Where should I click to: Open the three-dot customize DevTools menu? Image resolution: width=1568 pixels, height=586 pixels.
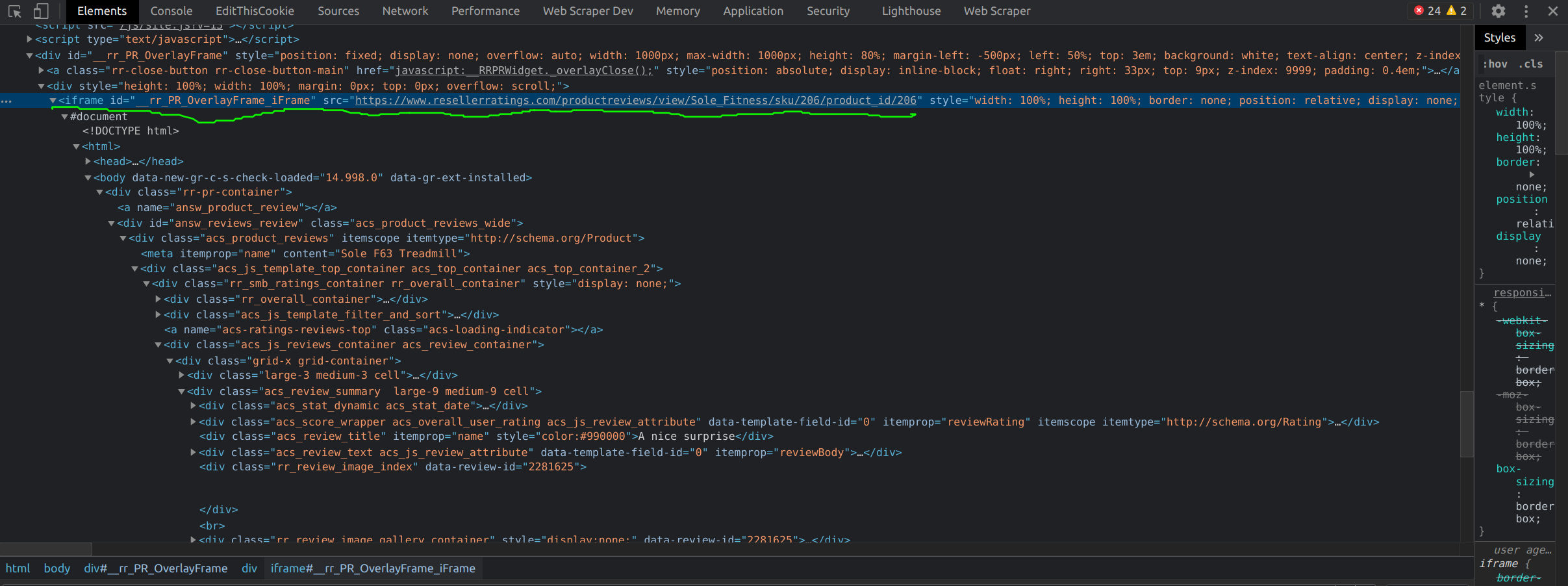click(1526, 11)
